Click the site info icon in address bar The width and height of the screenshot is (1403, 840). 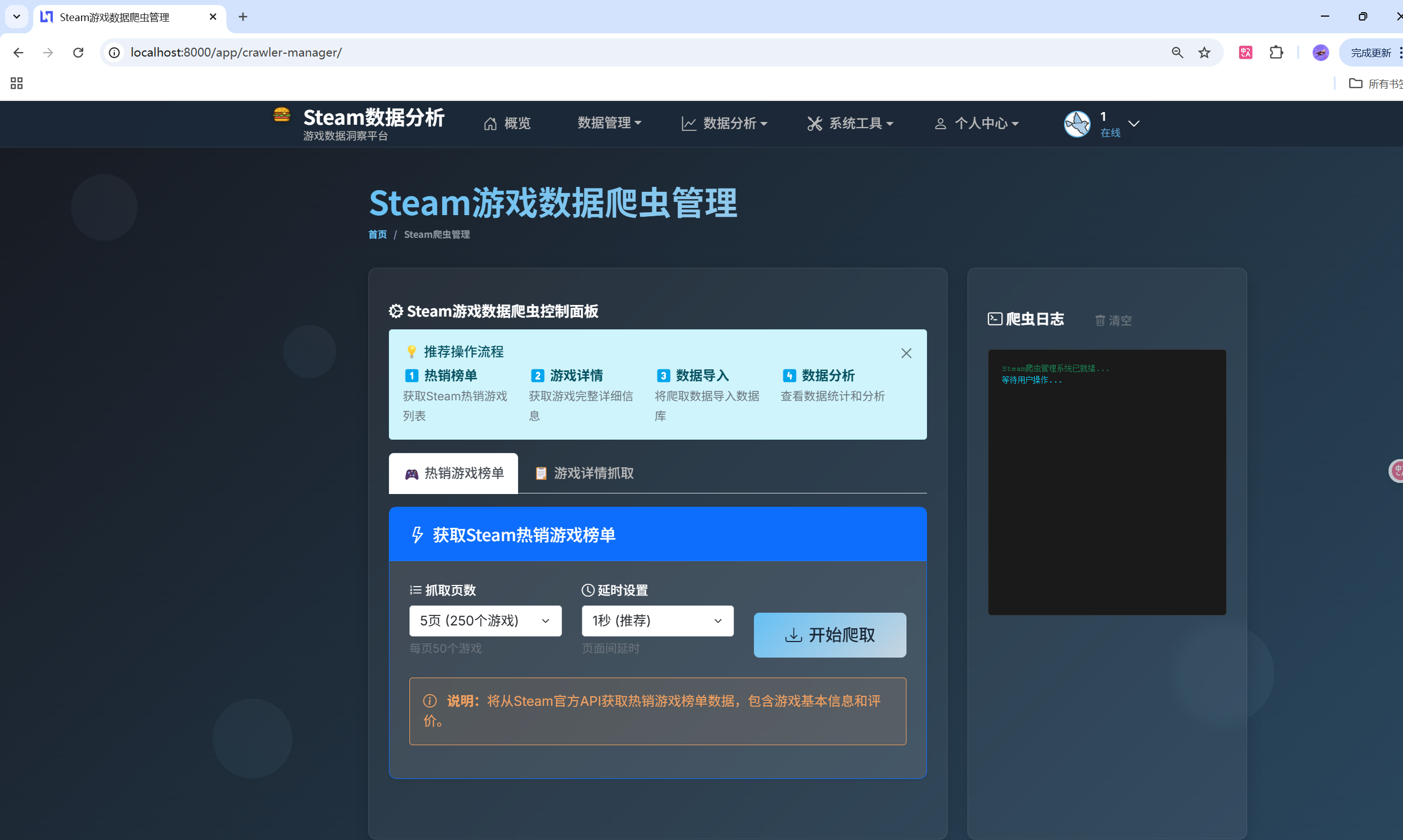point(114,53)
